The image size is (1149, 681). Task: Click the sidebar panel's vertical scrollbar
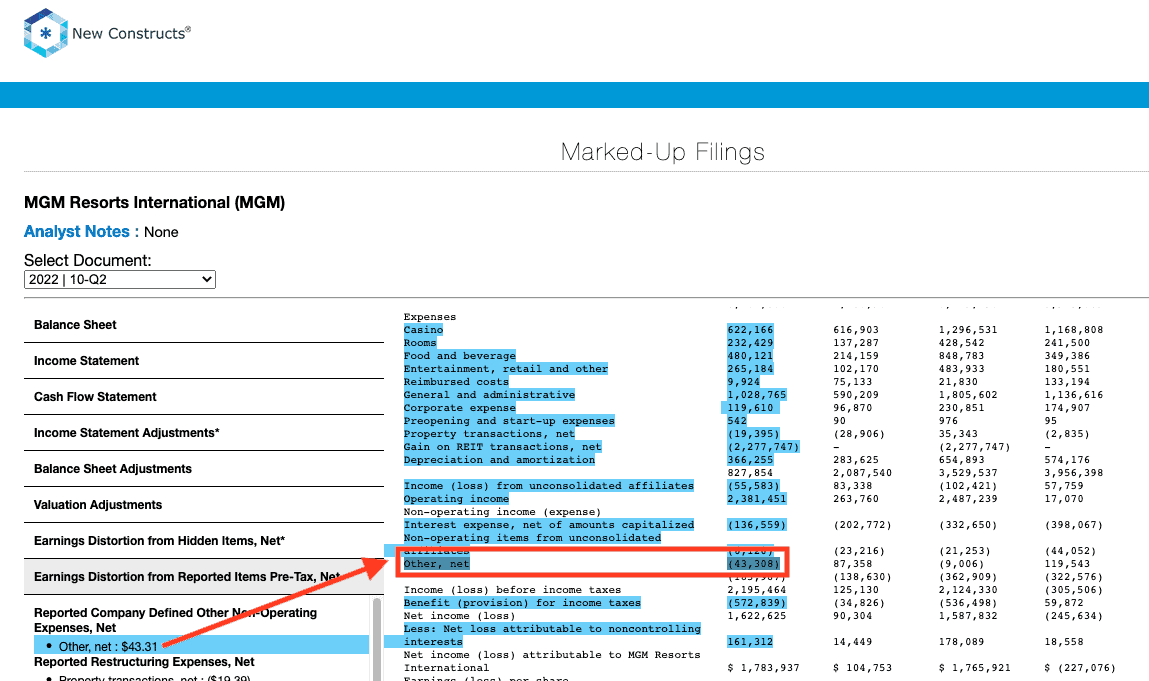(x=377, y=638)
